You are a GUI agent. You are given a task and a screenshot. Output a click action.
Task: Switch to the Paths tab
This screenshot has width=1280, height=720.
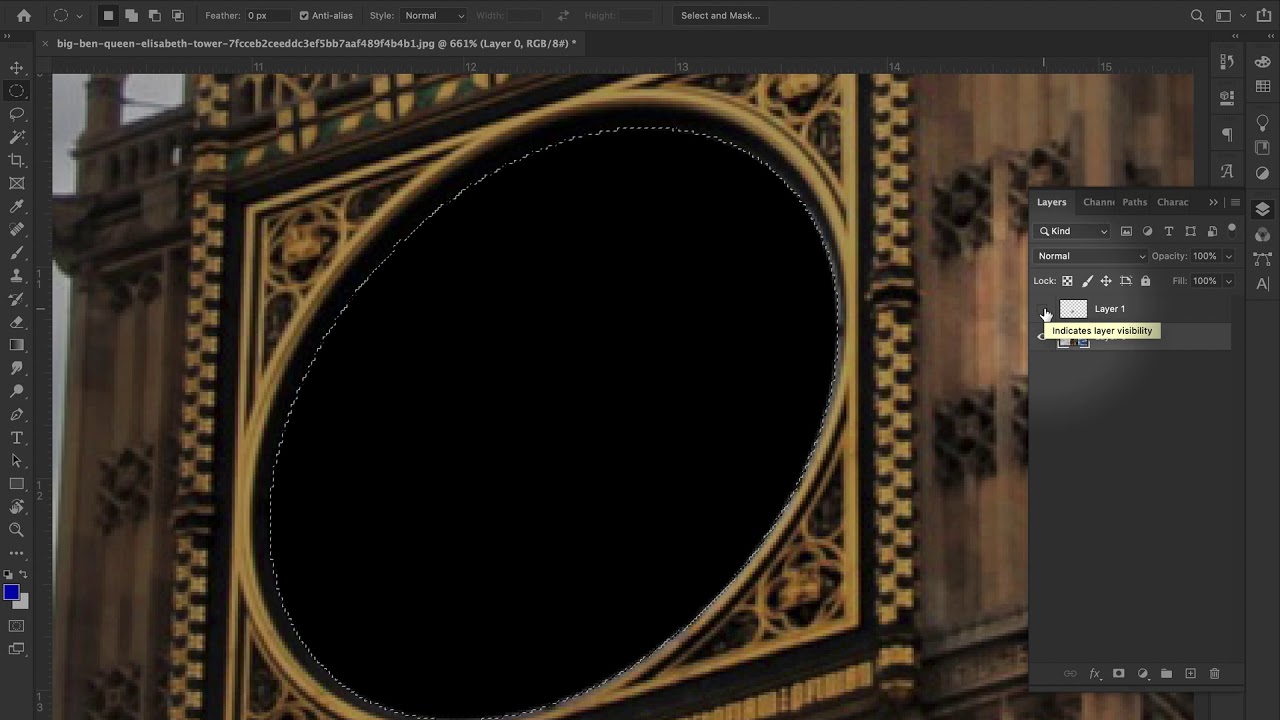tap(1134, 202)
